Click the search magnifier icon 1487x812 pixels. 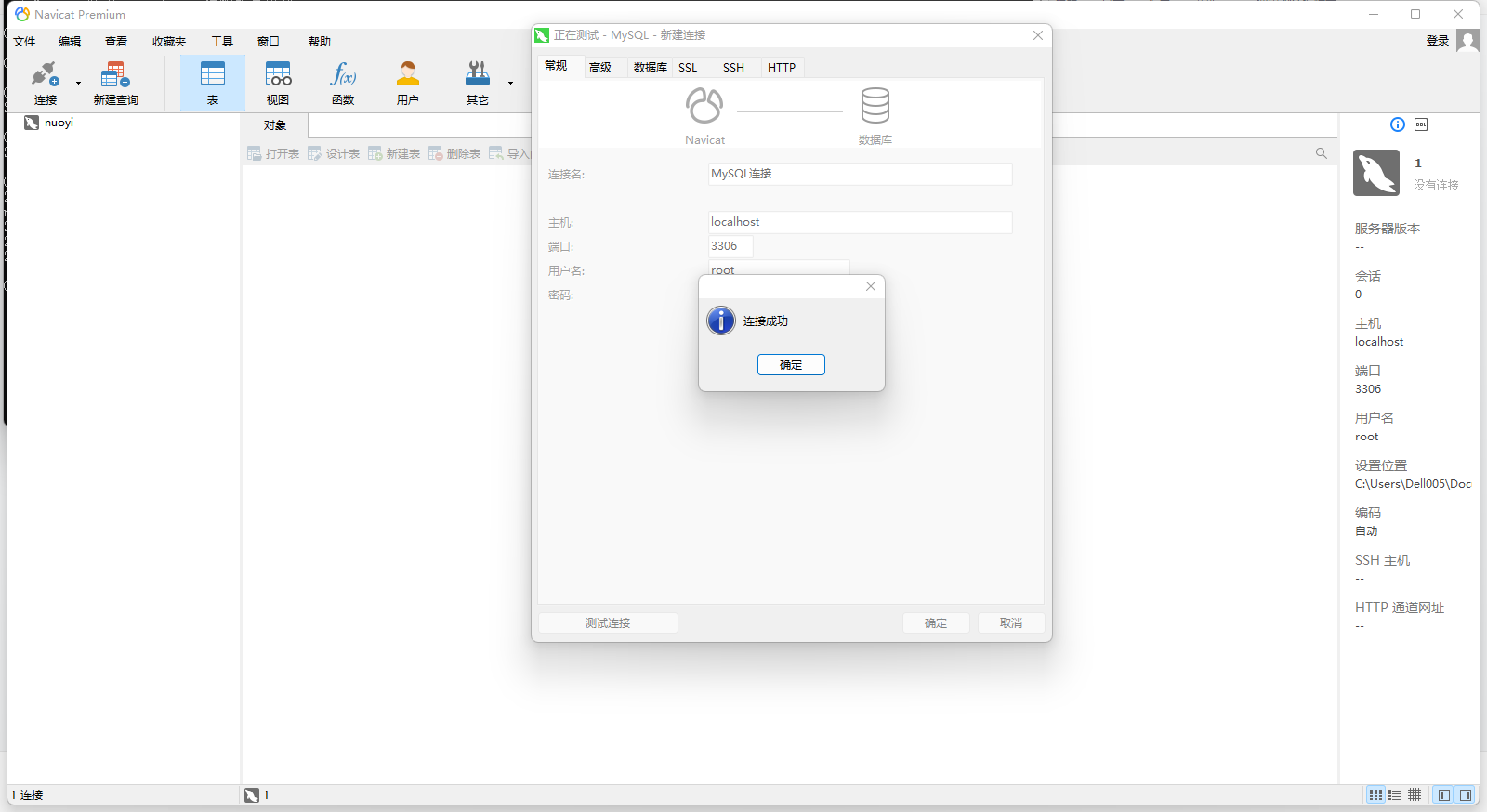[1322, 153]
